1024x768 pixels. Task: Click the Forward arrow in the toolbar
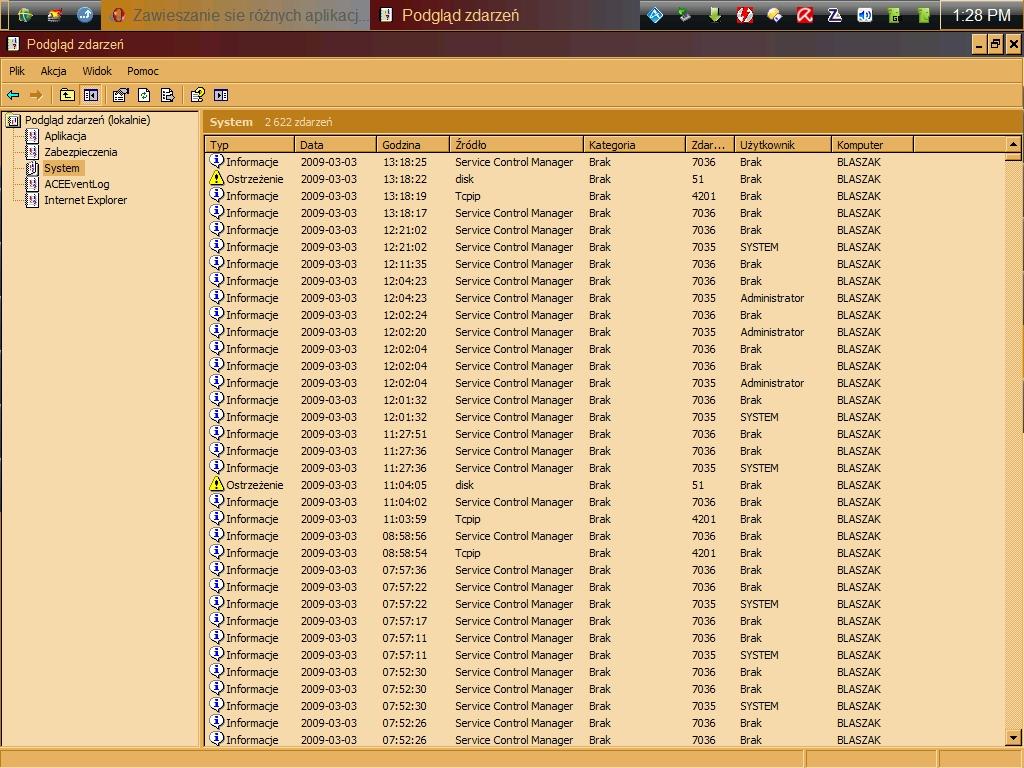click(36, 95)
